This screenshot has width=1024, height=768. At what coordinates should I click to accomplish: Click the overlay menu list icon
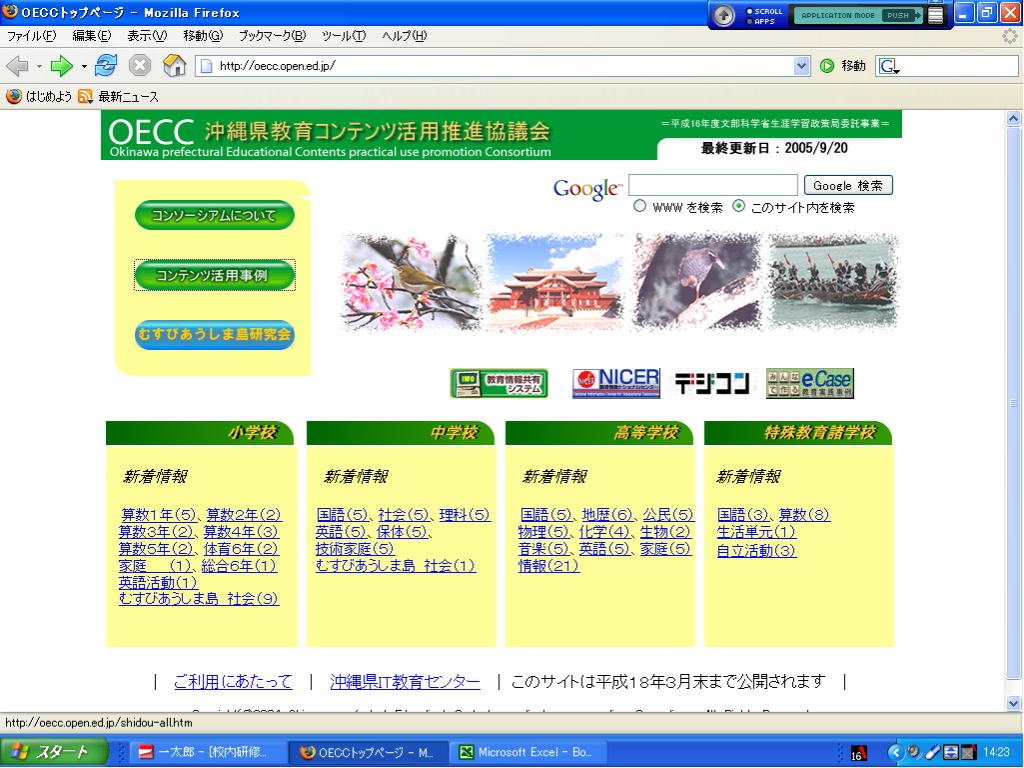point(936,15)
